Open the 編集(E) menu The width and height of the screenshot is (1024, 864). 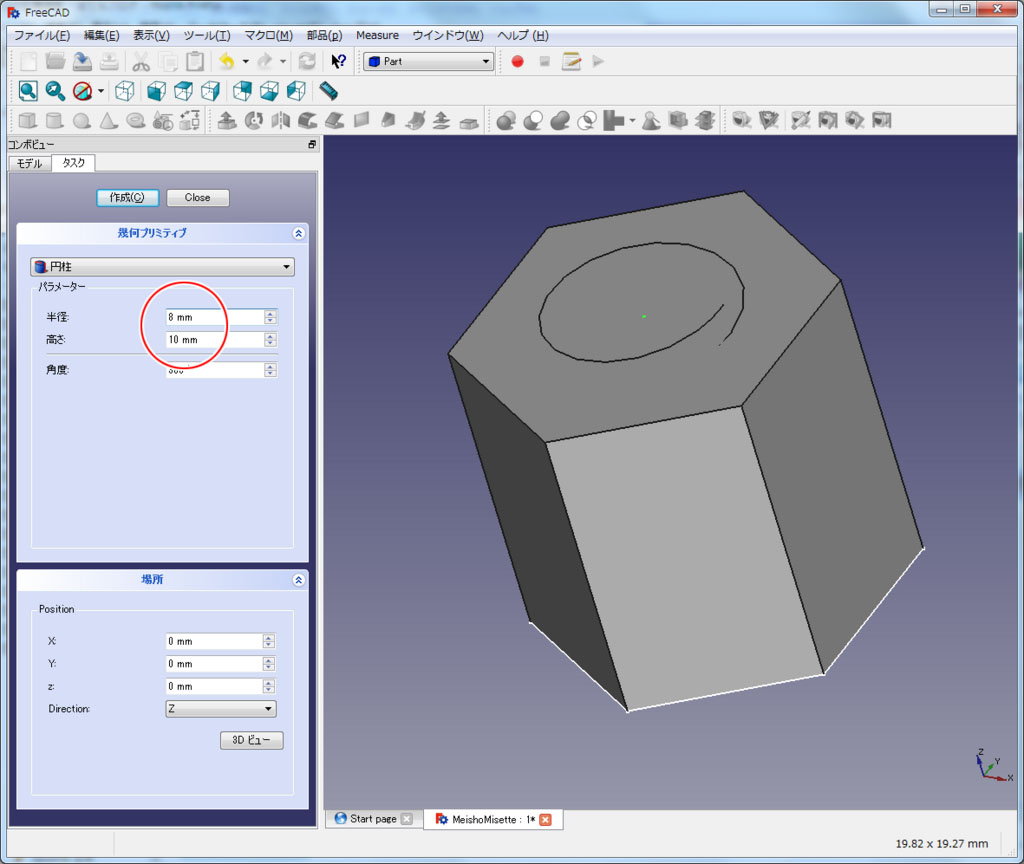101,35
